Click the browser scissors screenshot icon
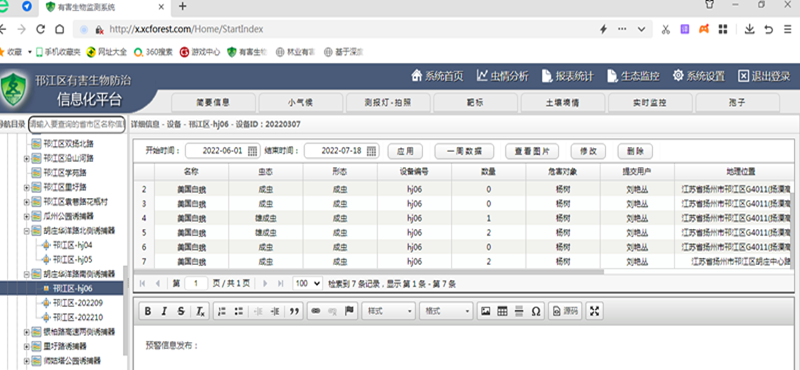The image size is (800, 370). pos(665,29)
